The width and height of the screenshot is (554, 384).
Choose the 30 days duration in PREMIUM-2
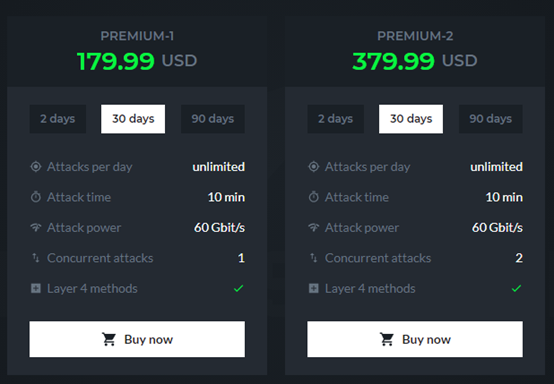[411, 119]
